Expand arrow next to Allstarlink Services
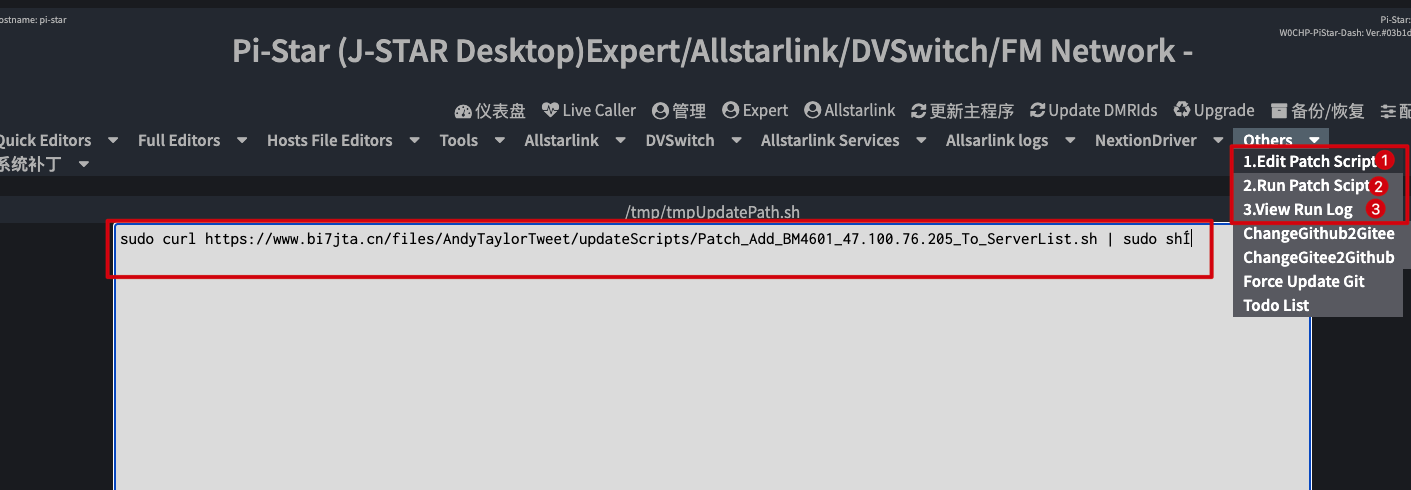The image size is (1411, 490). point(921,140)
